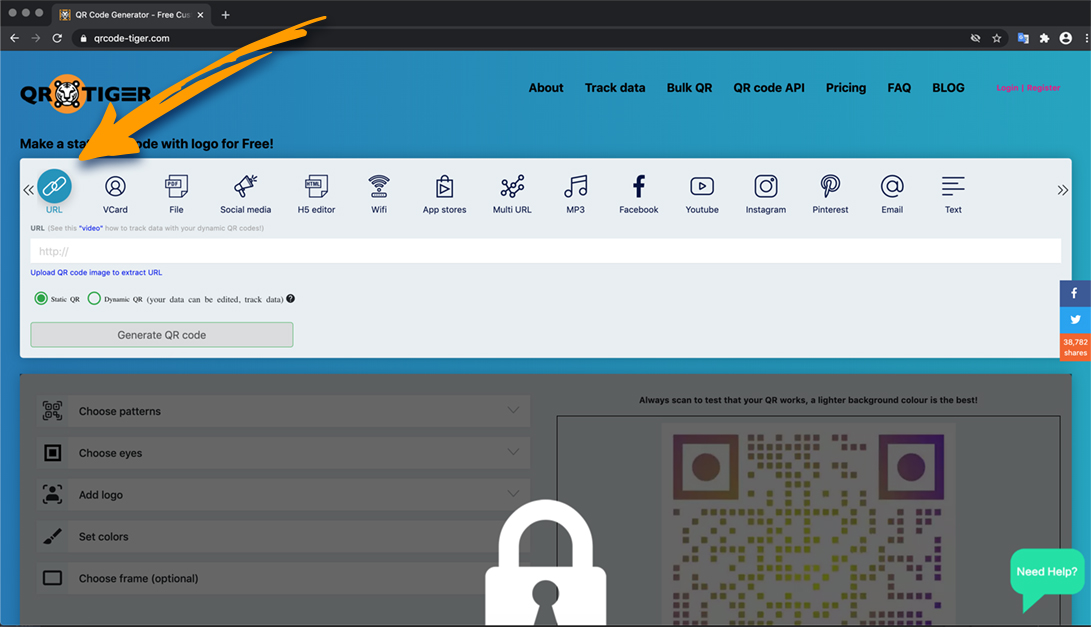Expand the Choose patterns section
The height and width of the screenshot is (627, 1091).
(281, 411)
